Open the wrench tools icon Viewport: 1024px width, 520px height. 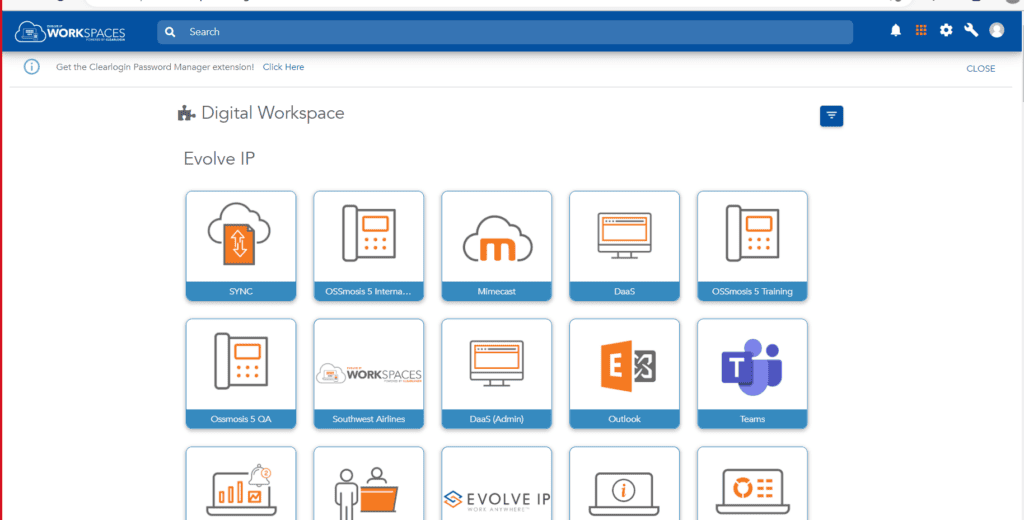[971, 30]
